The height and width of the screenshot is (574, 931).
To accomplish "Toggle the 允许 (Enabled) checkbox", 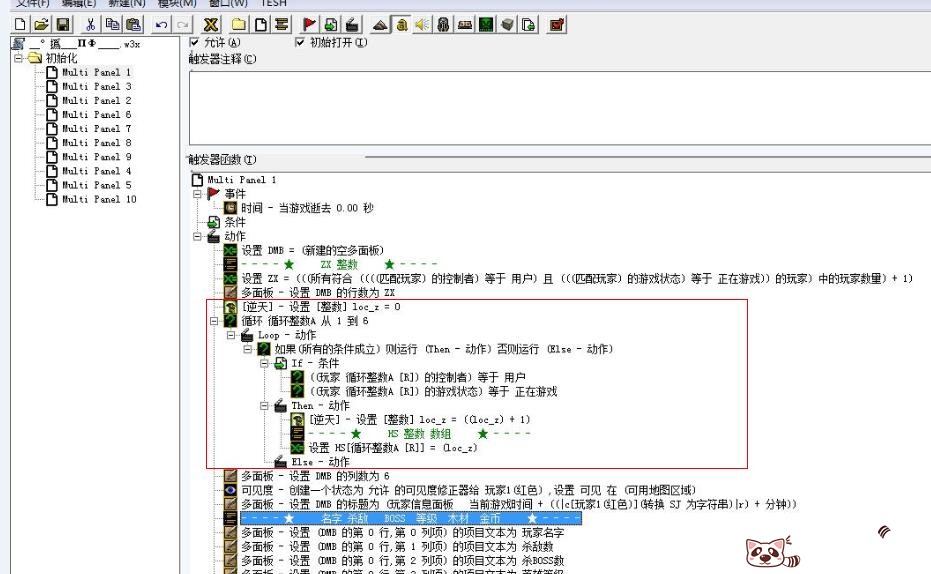I will pyautogui.click(x=194, y=42).
